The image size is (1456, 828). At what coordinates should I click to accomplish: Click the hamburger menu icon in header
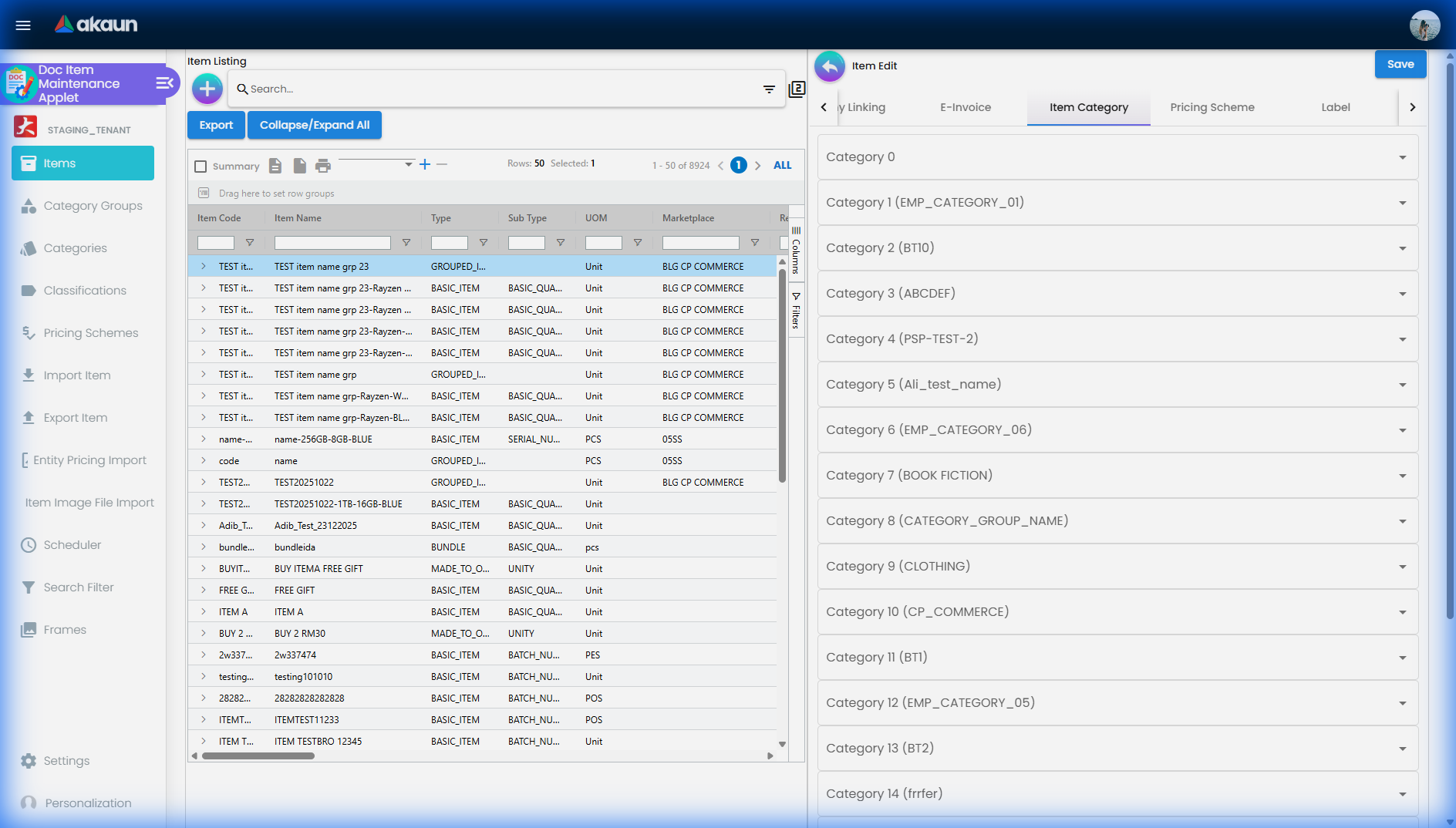23,25
